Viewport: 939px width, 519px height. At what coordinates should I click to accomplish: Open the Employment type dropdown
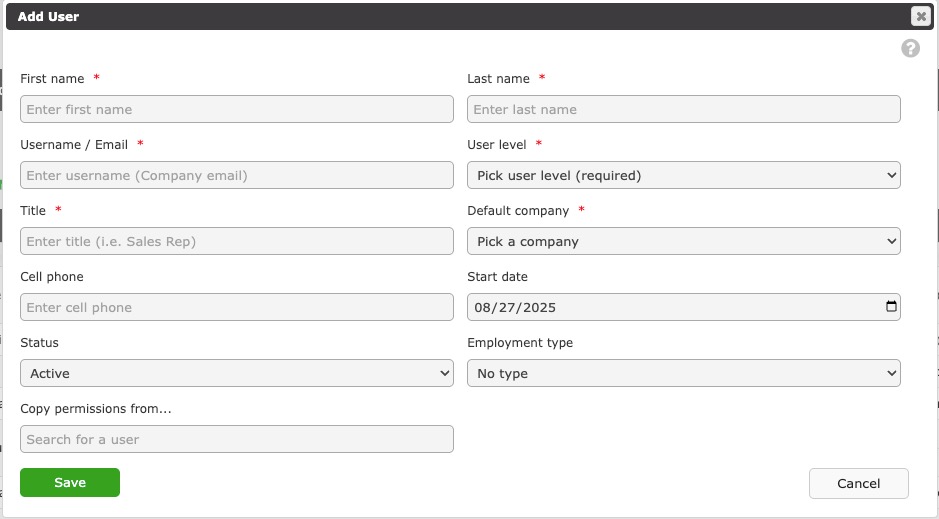coord(683,373)
